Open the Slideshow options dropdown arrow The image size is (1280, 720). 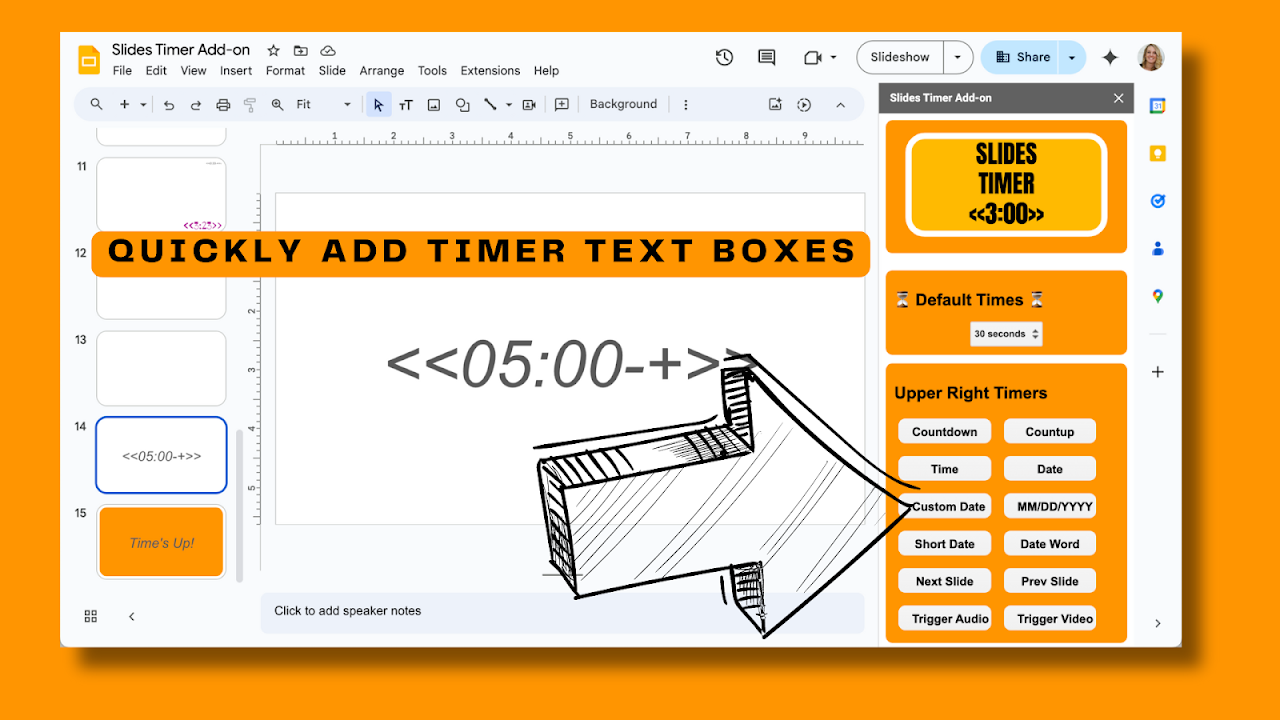(x=958, y=57)
